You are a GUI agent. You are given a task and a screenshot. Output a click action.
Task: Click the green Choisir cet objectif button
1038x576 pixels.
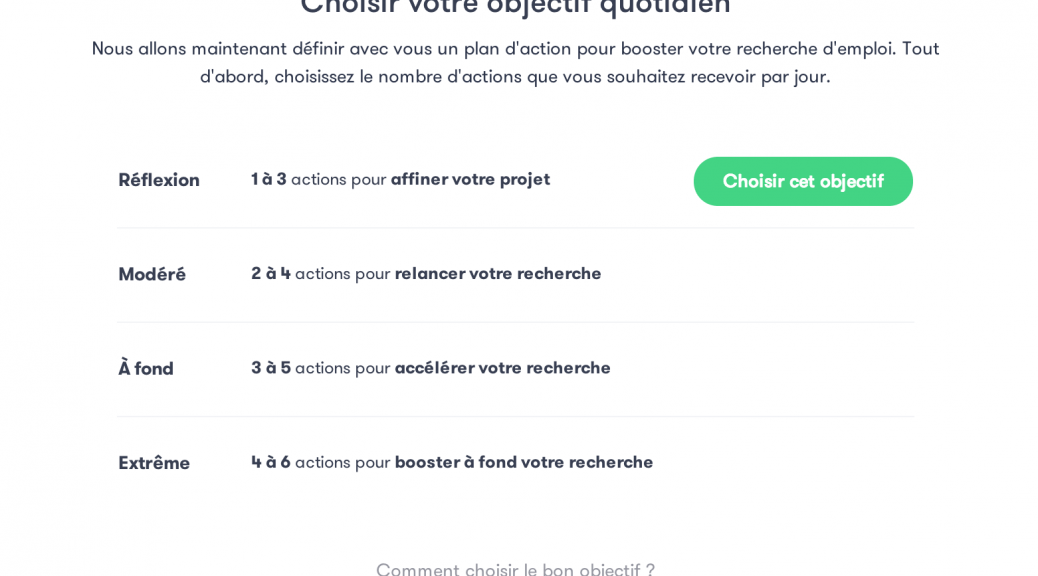(802, 181)
